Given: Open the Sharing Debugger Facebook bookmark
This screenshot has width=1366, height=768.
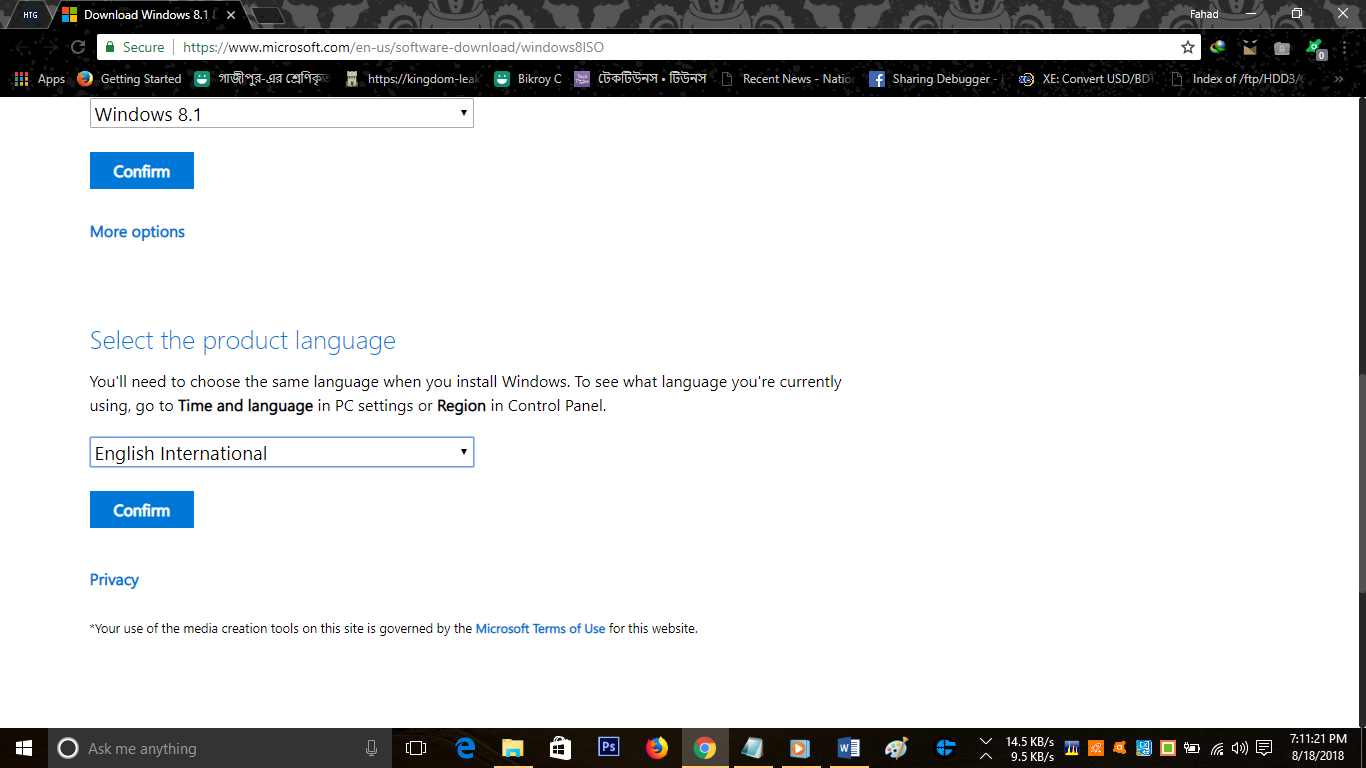Looking at the screenshot, I should pos(933,79).
